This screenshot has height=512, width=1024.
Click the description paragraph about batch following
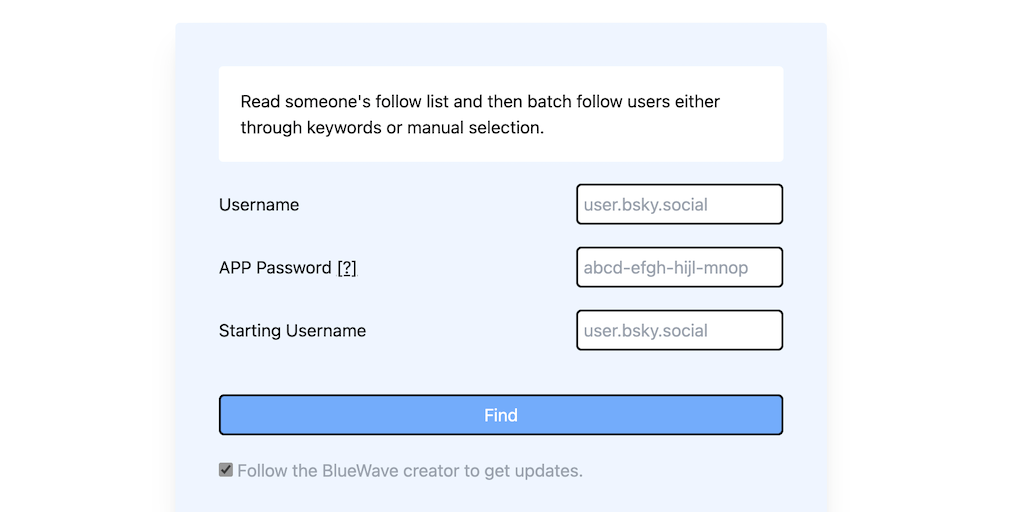point(480,114)
